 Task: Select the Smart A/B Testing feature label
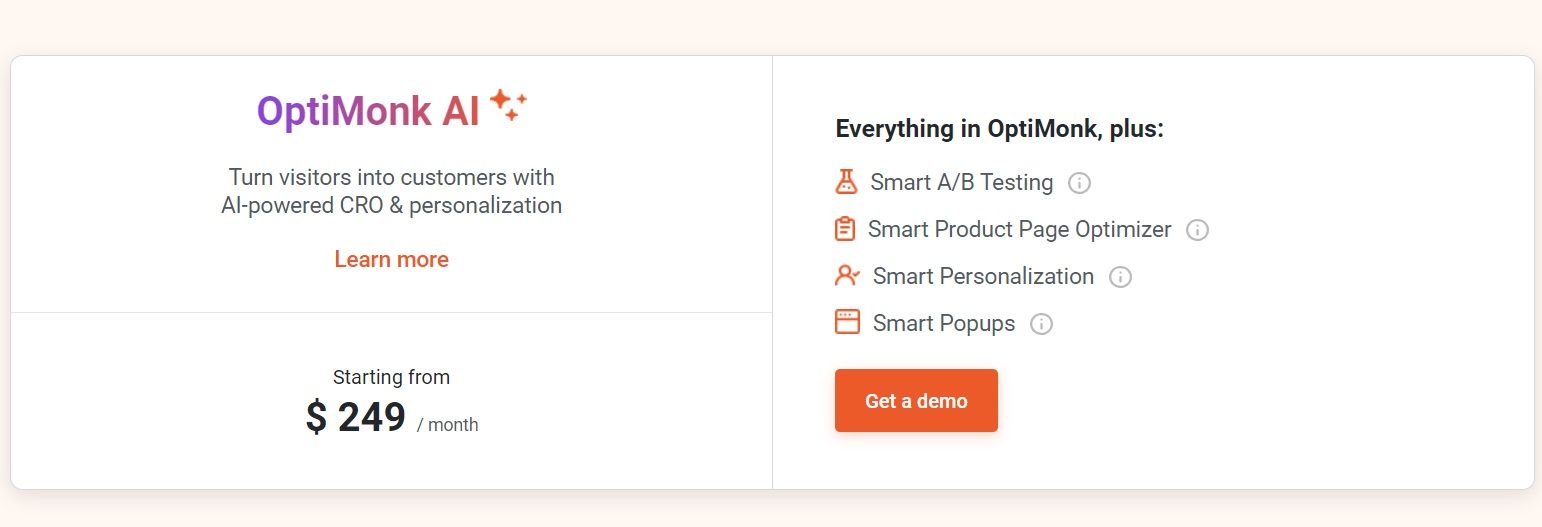(x=961, y=183)
